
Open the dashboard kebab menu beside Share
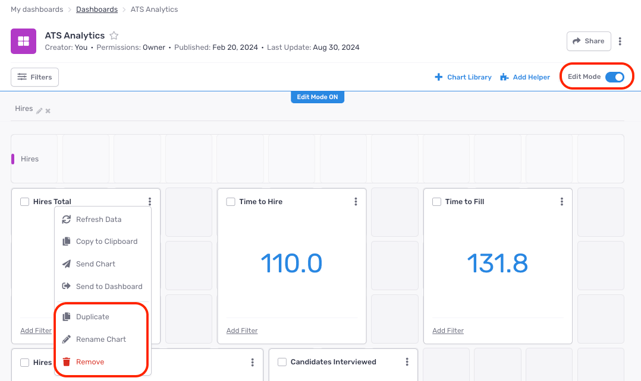pos(620,41)
